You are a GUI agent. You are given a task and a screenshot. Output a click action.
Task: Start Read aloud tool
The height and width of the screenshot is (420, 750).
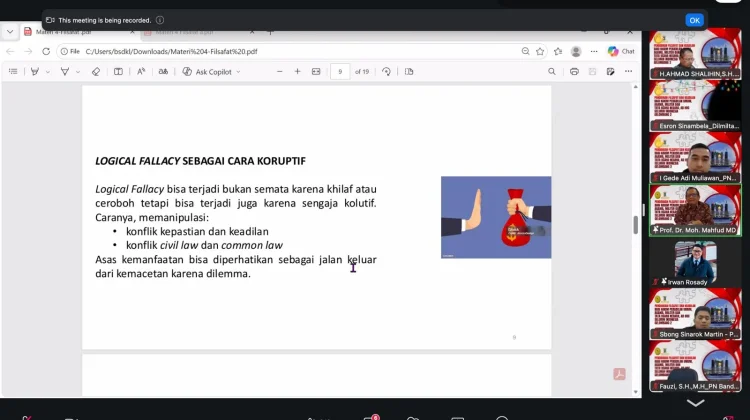click(x=141, y=71)
